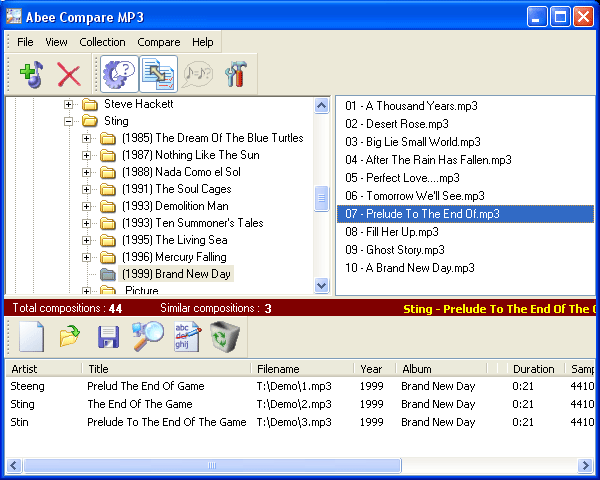The height and width of the screenshot is (480, 600).
Task: Select the (1988) Nada Como el Sol folder
Action: pos(181,172)
